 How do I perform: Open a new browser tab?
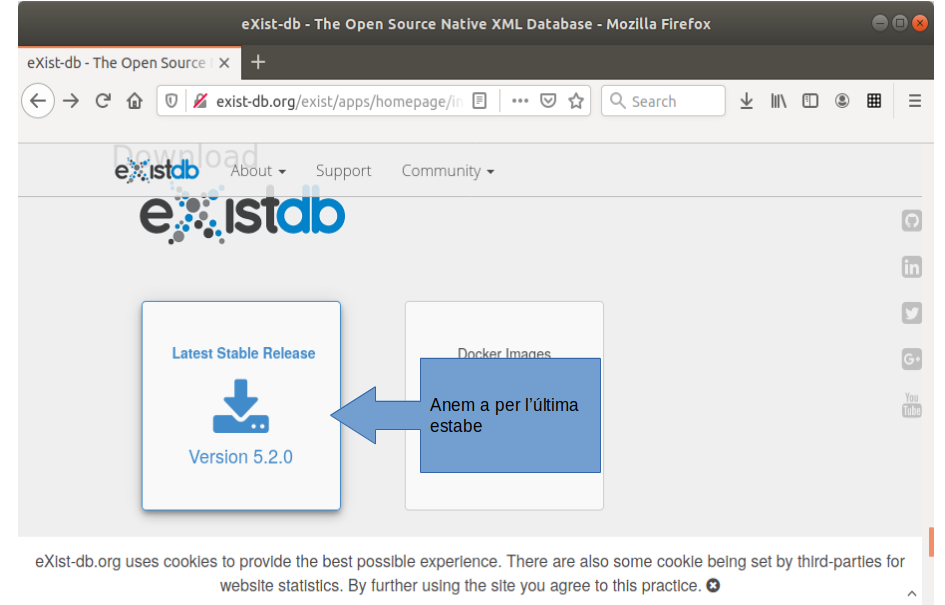258,62
